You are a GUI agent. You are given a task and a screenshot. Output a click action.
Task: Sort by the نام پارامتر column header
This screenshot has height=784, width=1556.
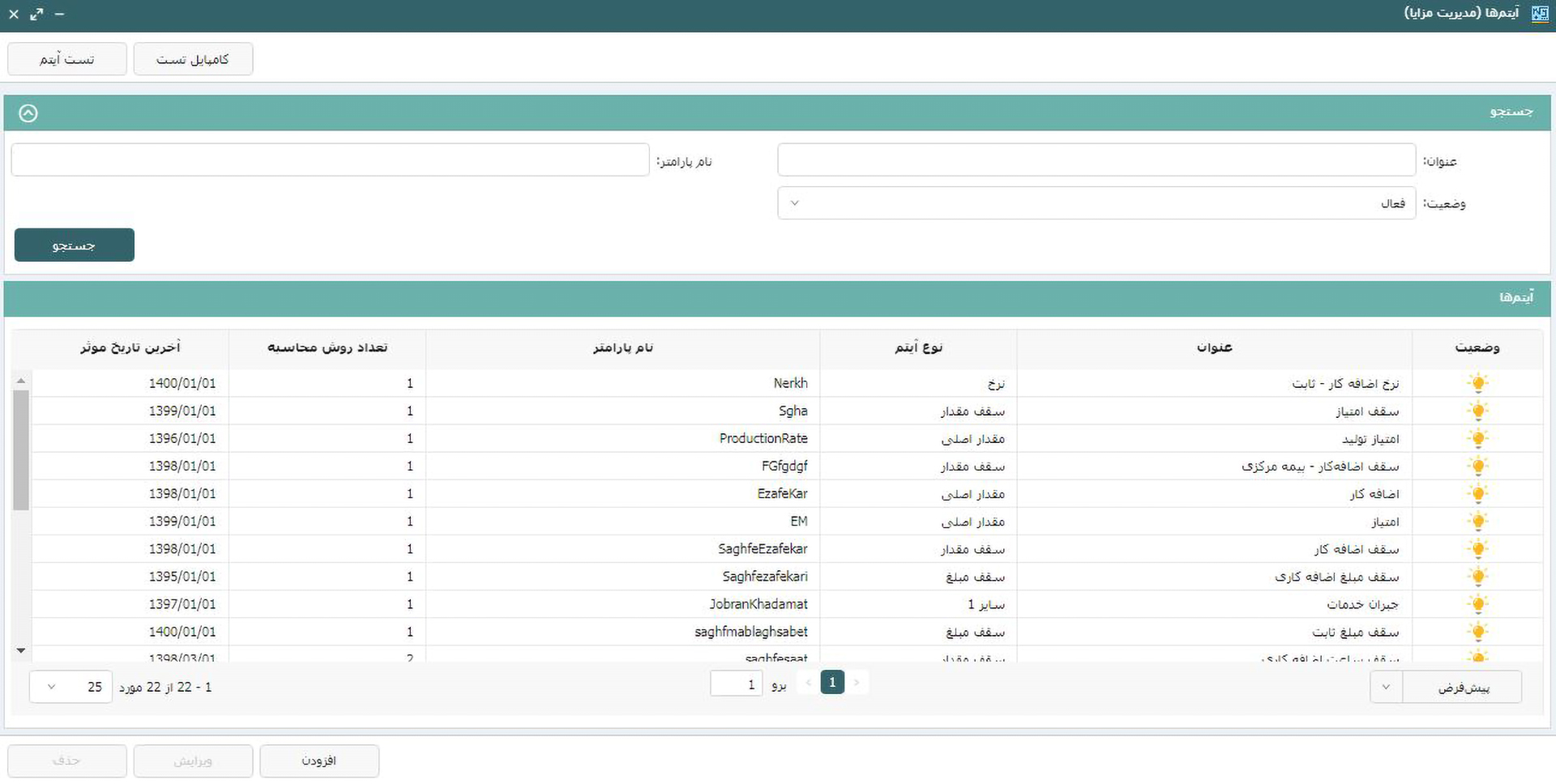pos(622,347)
